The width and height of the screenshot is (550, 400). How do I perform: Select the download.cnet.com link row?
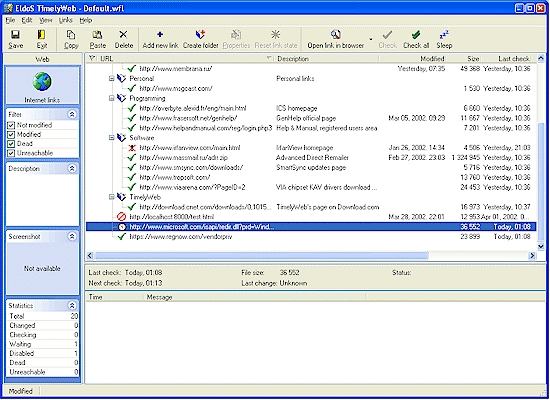click(x=311, y=207)
